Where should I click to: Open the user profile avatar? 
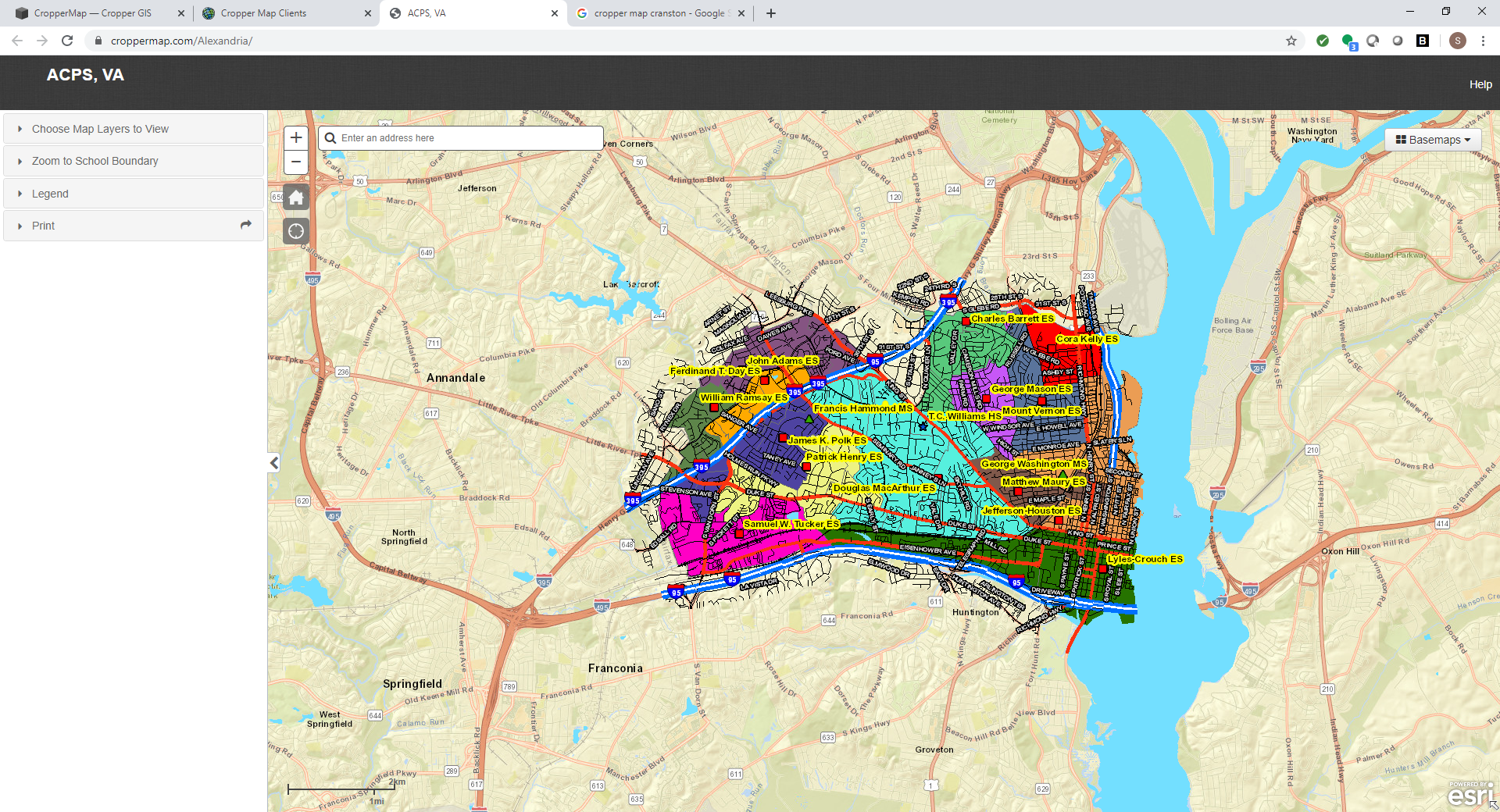[1457, 41]
